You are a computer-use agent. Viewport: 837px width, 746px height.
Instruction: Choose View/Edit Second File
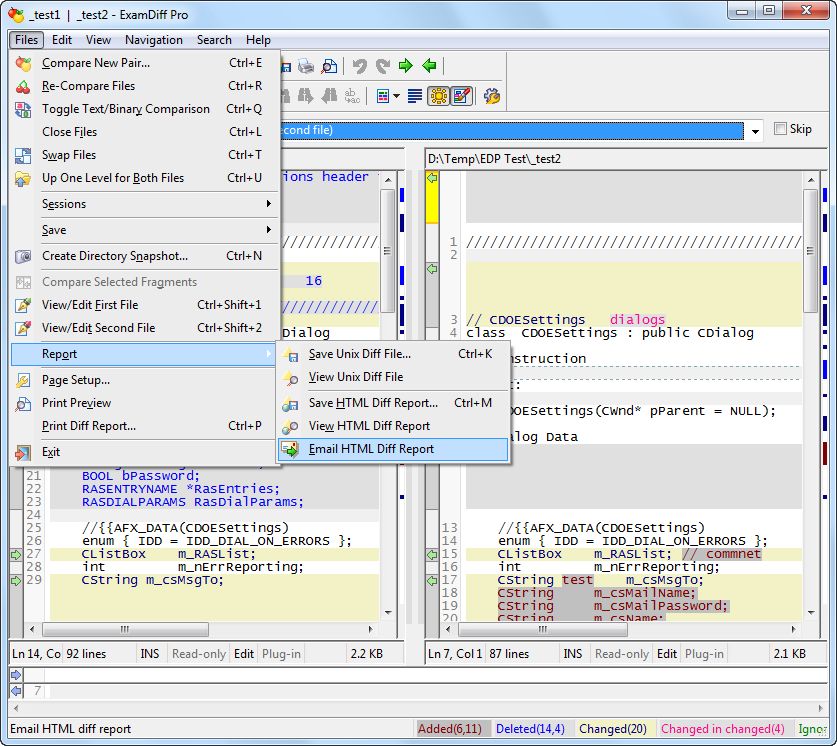144,328
